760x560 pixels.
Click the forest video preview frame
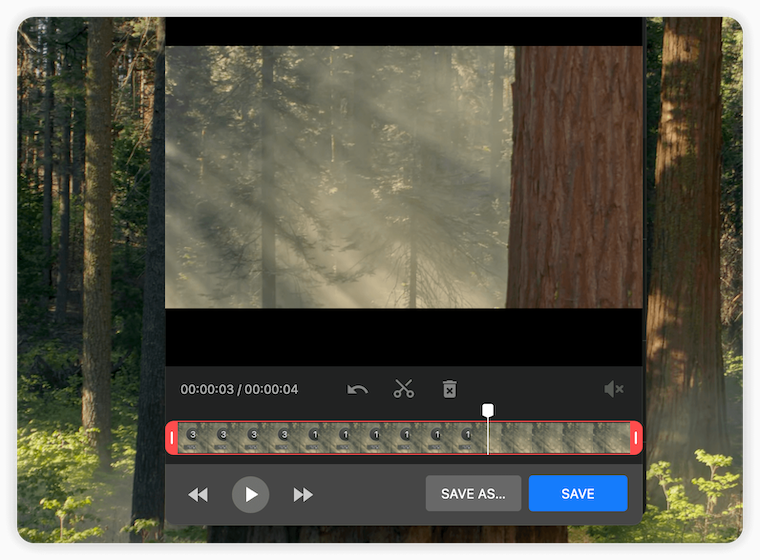pyautogui.click(x=404, y=177)
